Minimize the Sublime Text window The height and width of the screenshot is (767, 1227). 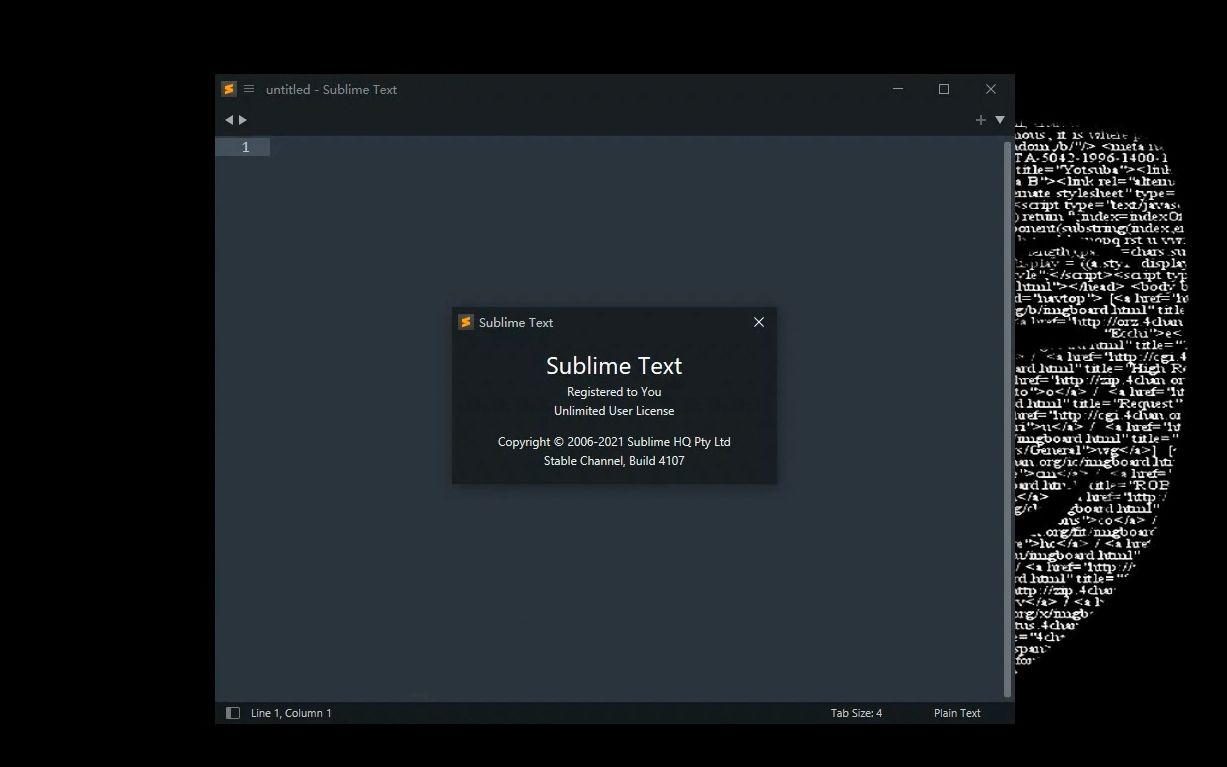898,89
